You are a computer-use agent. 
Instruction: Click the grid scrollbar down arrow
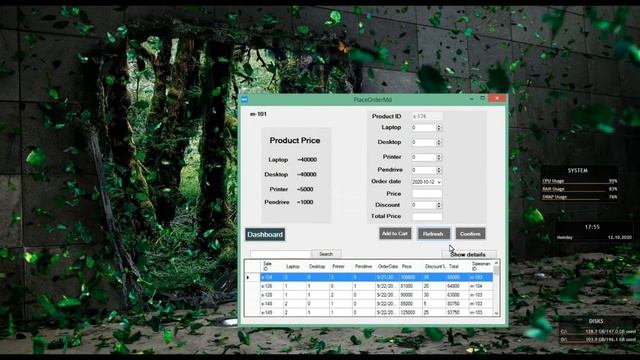(496, 313)
